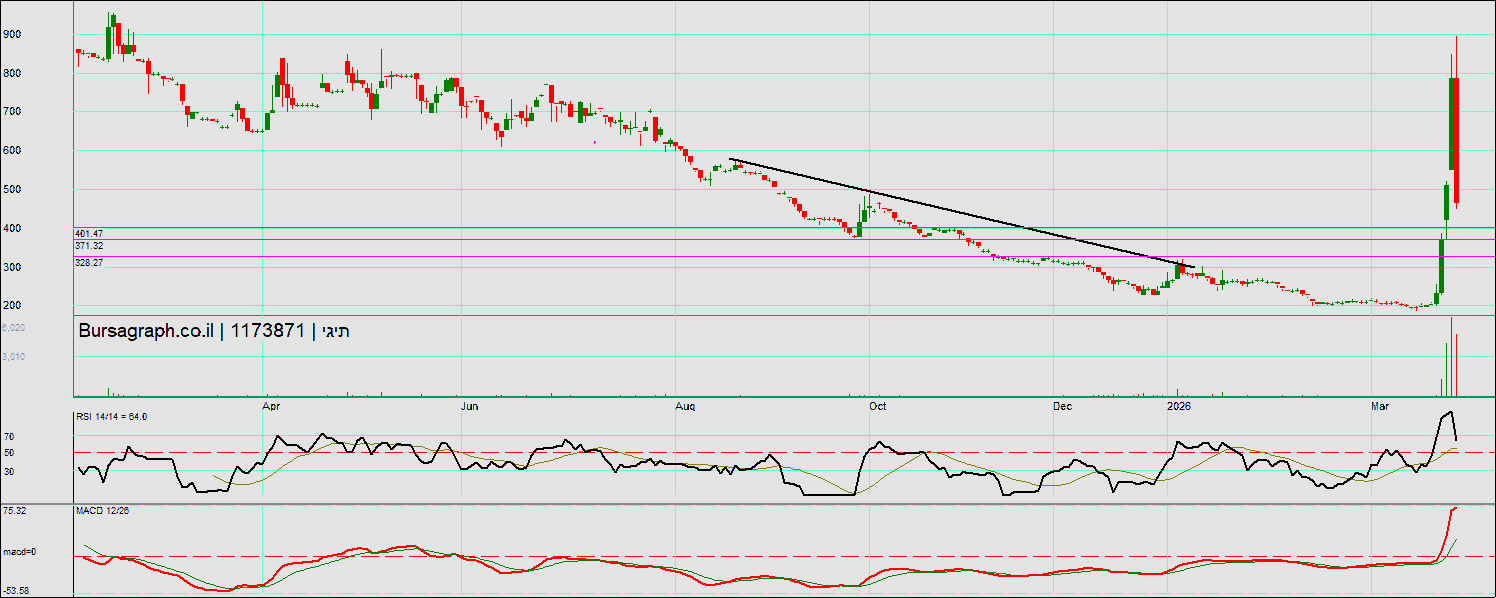1496x598 pixels.
Task: Click the 401.47 price level label
Action: (x=89, y=233)
